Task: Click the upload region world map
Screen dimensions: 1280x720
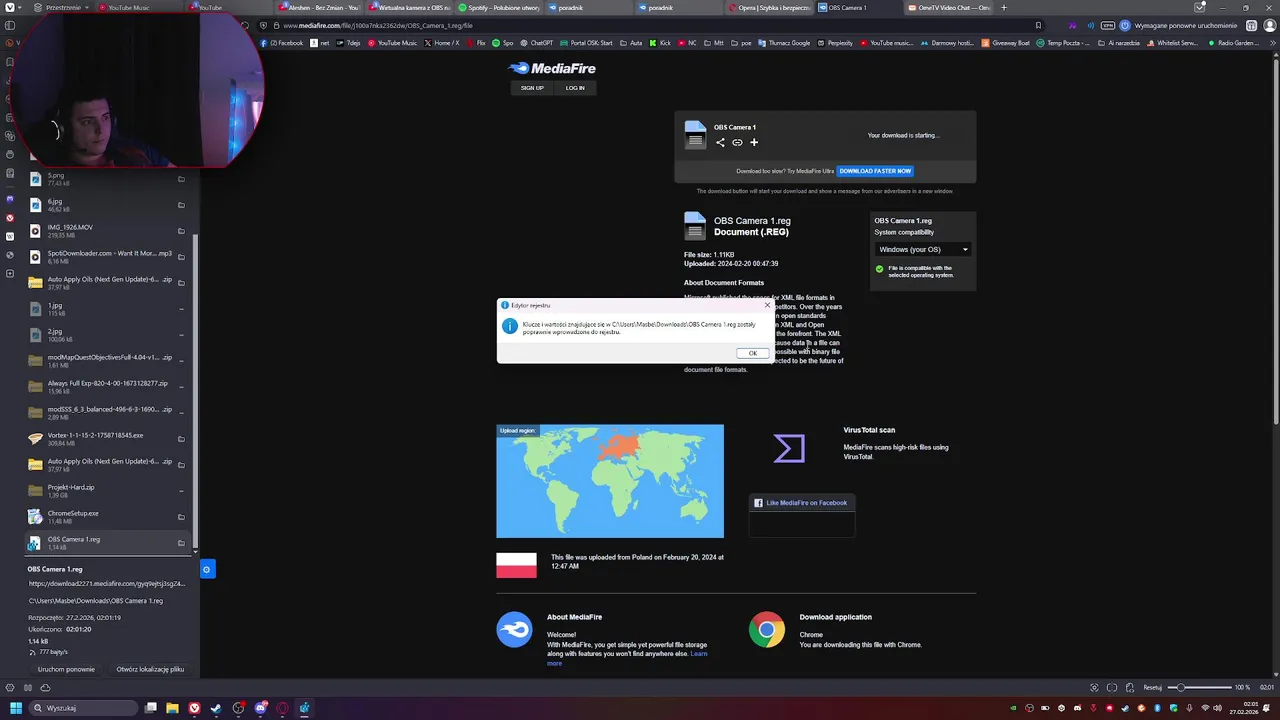Action: (x=610, y=481)
